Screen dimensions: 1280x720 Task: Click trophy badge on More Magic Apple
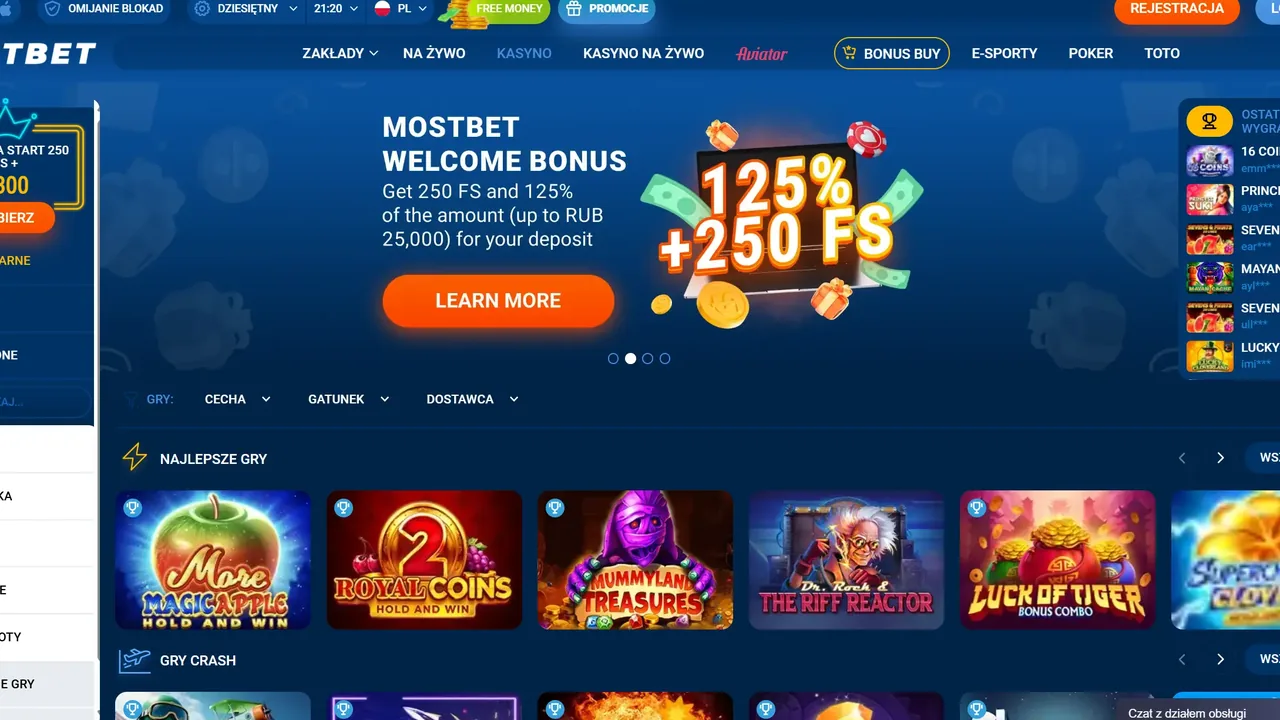coord(133,508)
